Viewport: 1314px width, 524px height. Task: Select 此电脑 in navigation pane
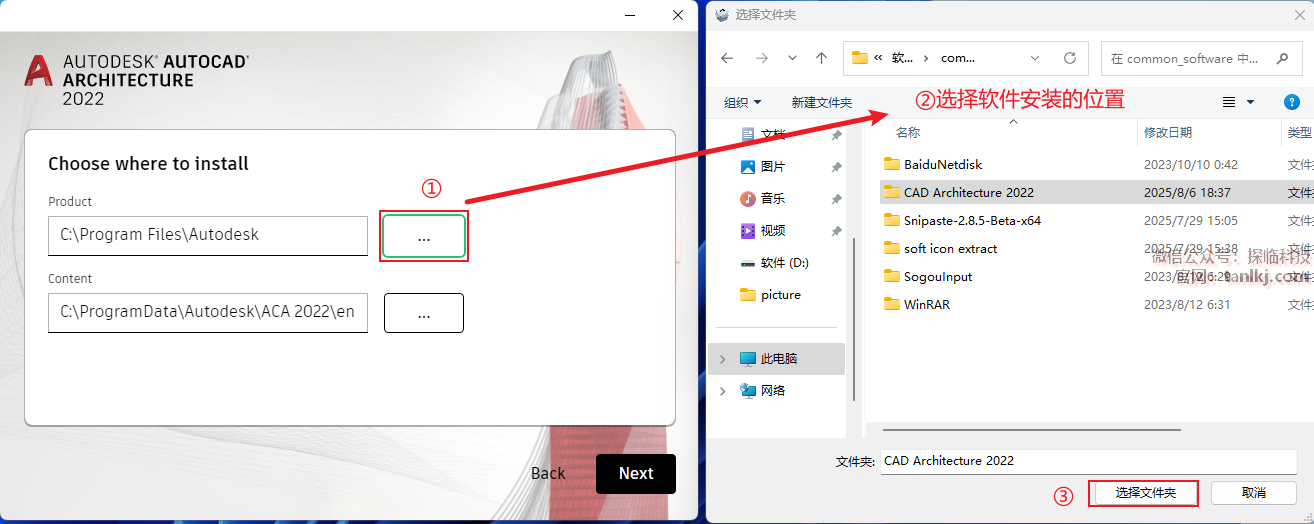coord(778,358)
